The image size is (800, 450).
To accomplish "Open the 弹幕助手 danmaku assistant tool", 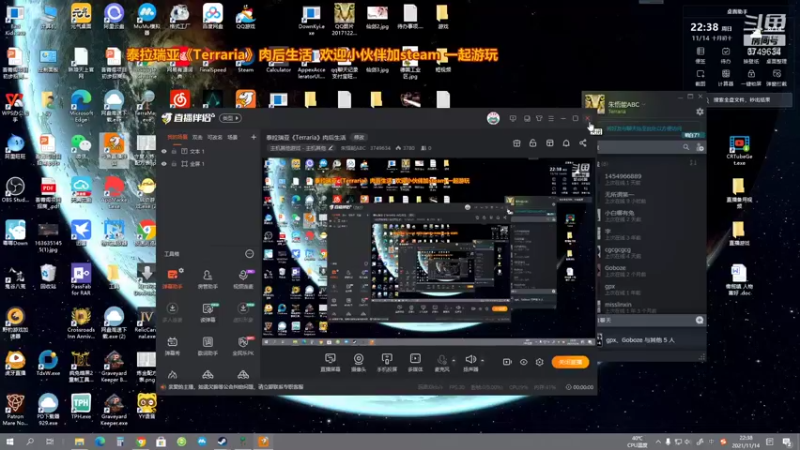I will (x=172, y=279).
